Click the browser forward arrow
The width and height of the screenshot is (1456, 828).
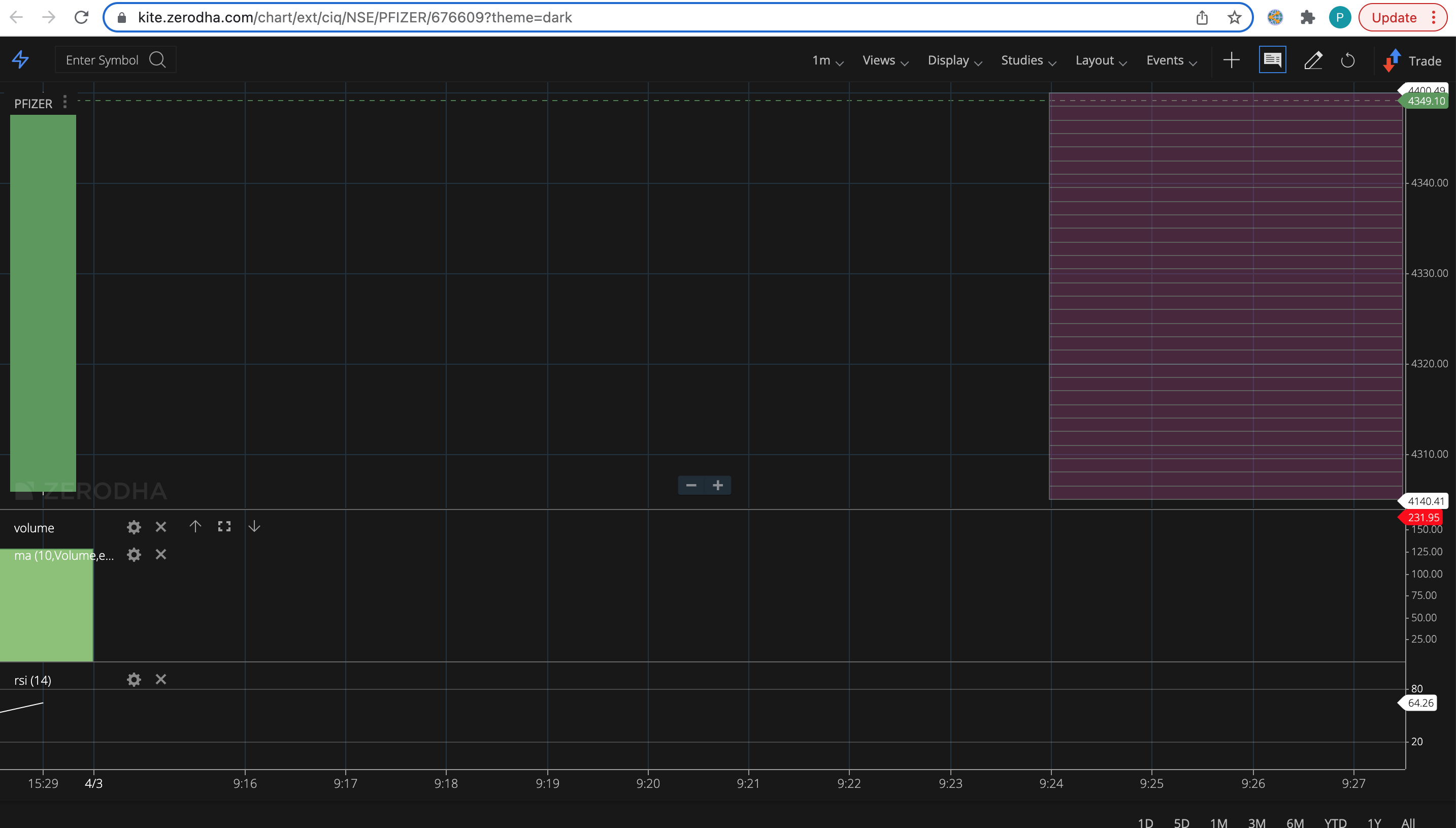pyautogui.click(x=49, y=17)
